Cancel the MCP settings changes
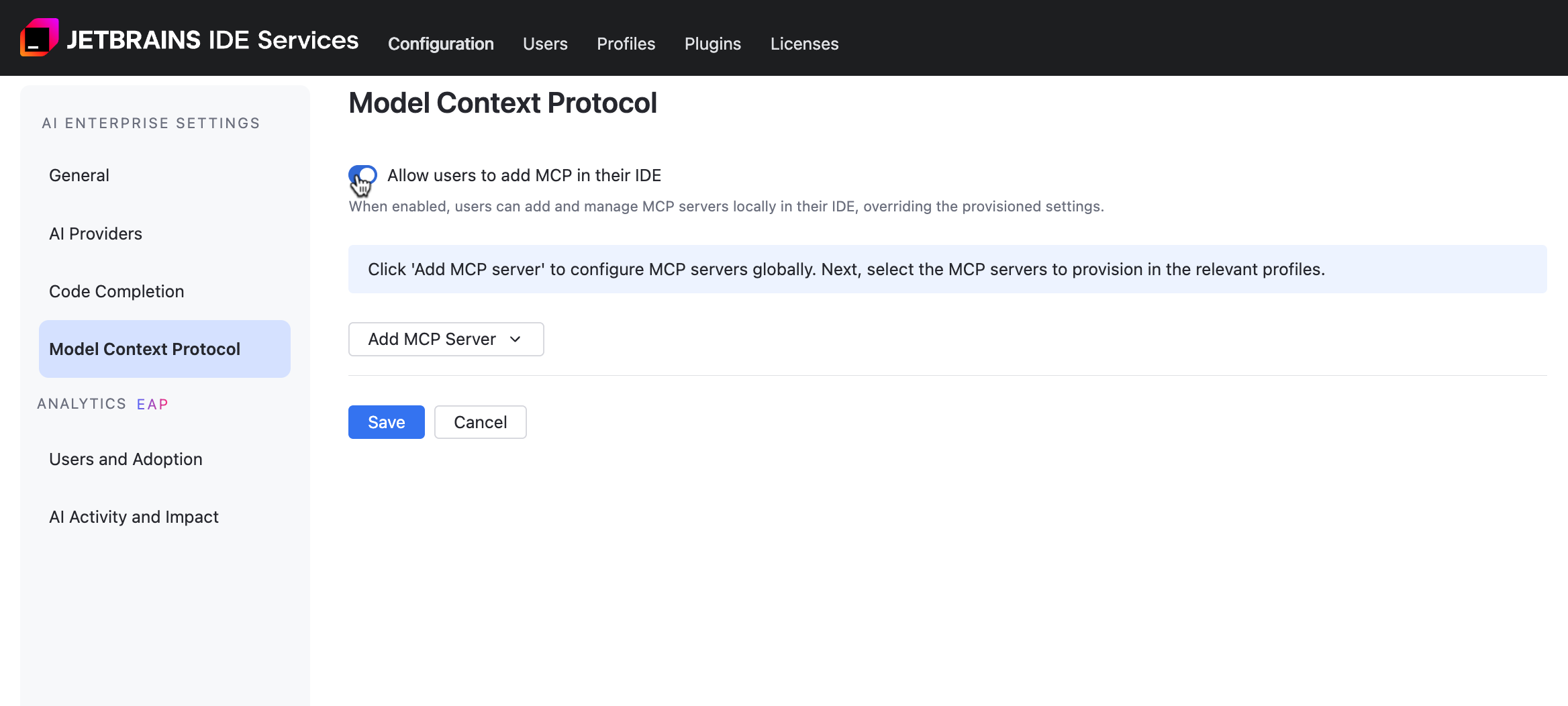 [x=480, y=422]
